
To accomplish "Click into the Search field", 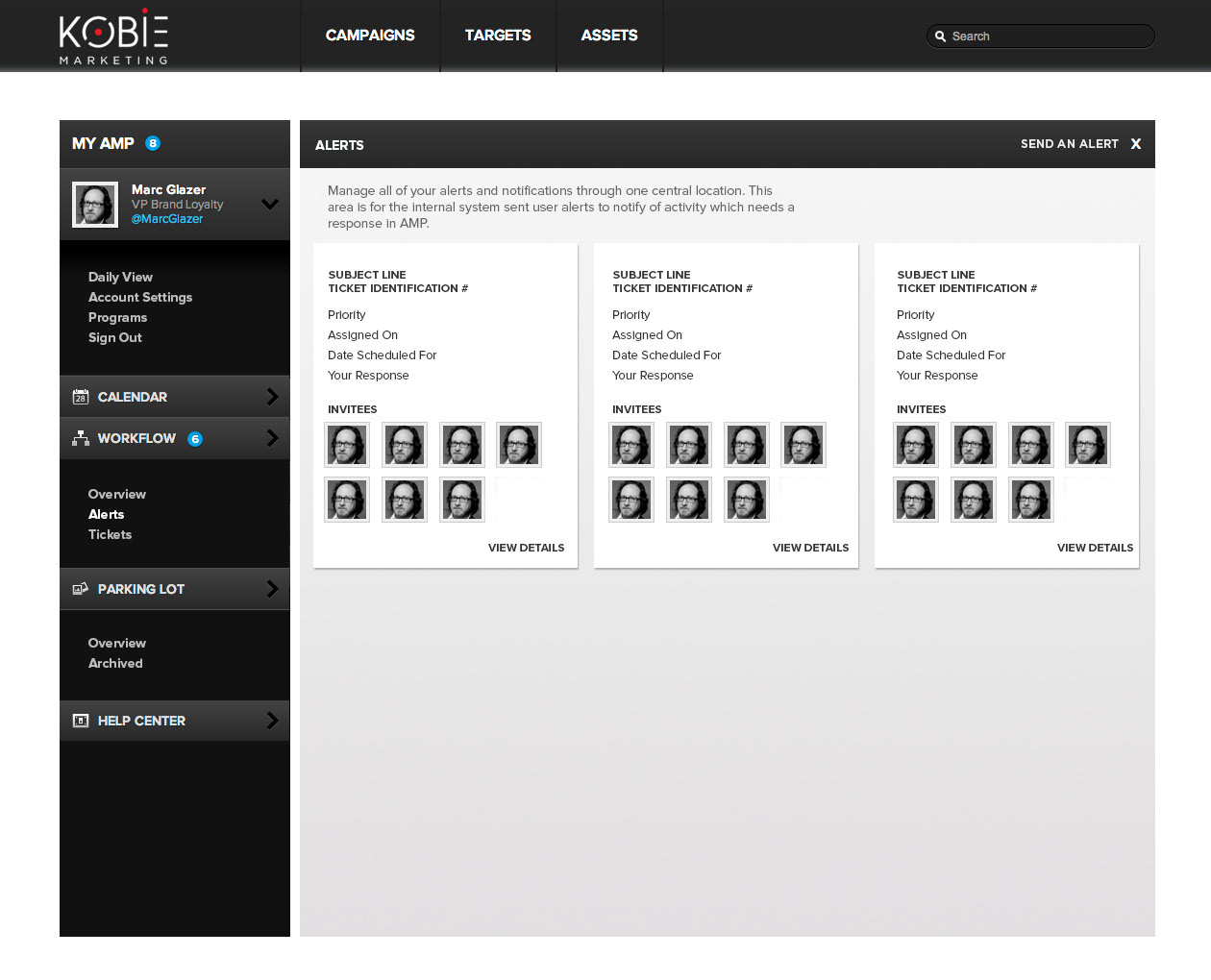I will [1041, 37].
